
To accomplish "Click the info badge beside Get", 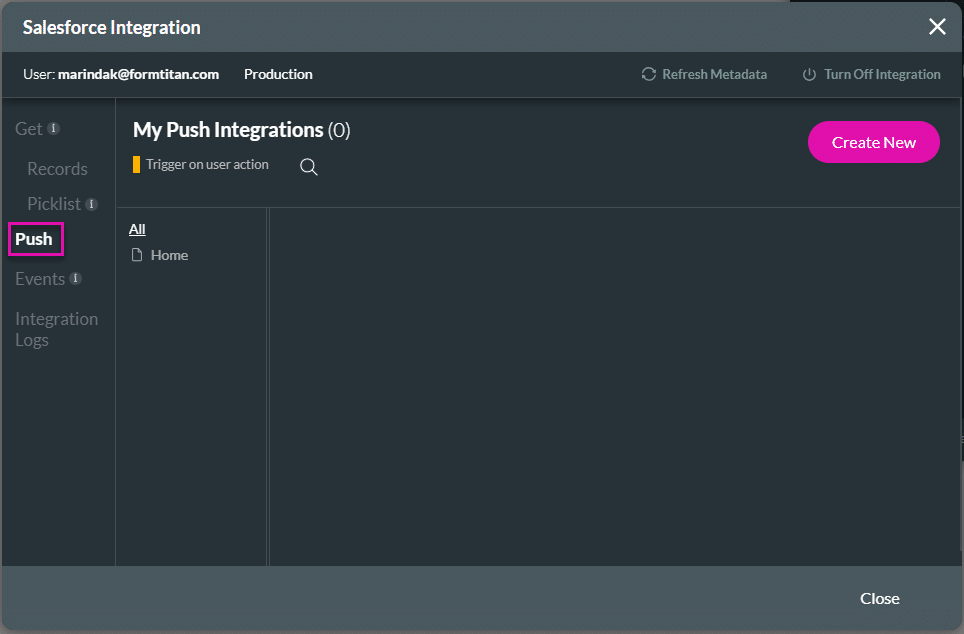I will 53,128.
